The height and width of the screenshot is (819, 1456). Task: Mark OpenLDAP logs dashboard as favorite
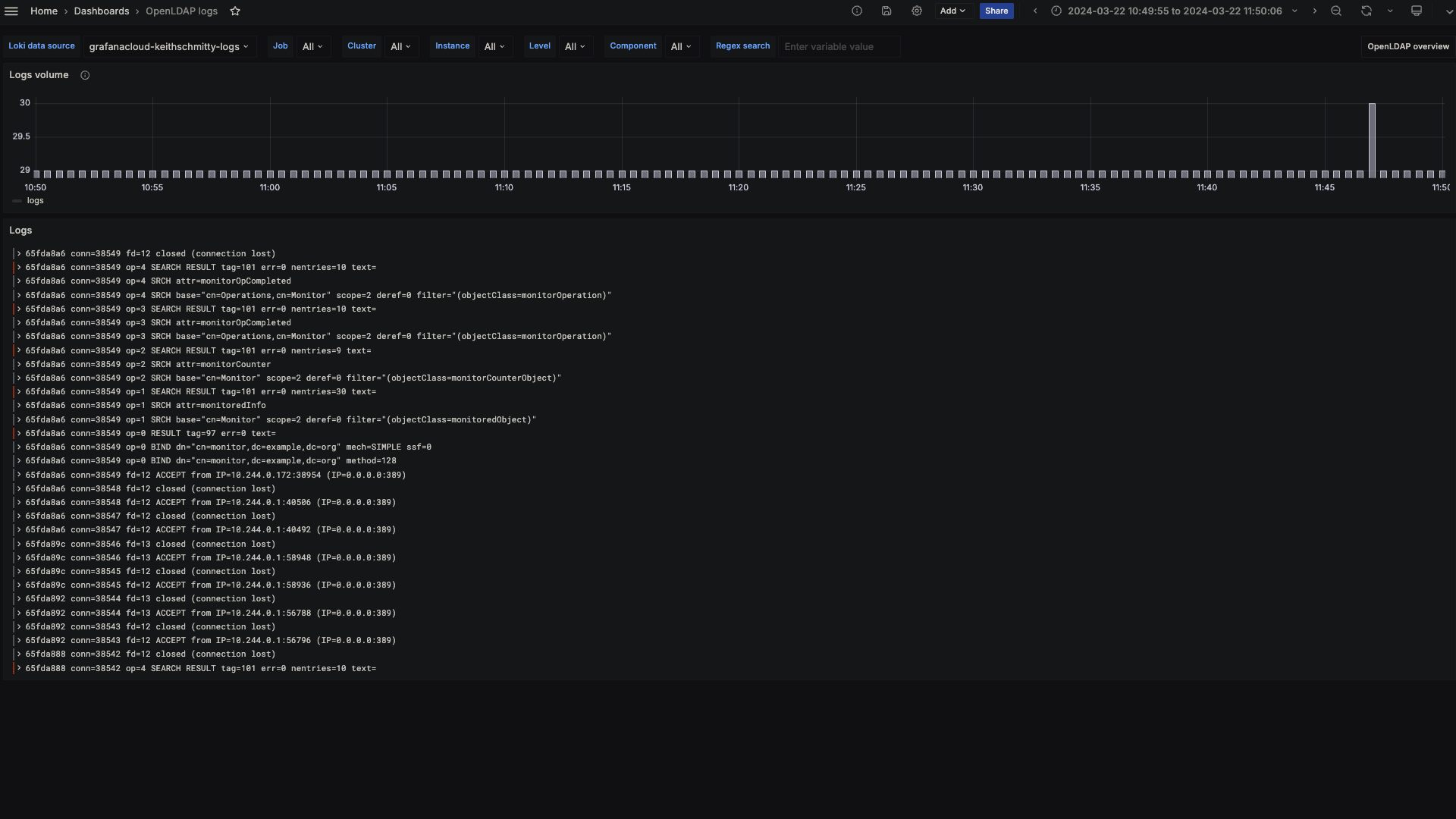coord(234,11)
